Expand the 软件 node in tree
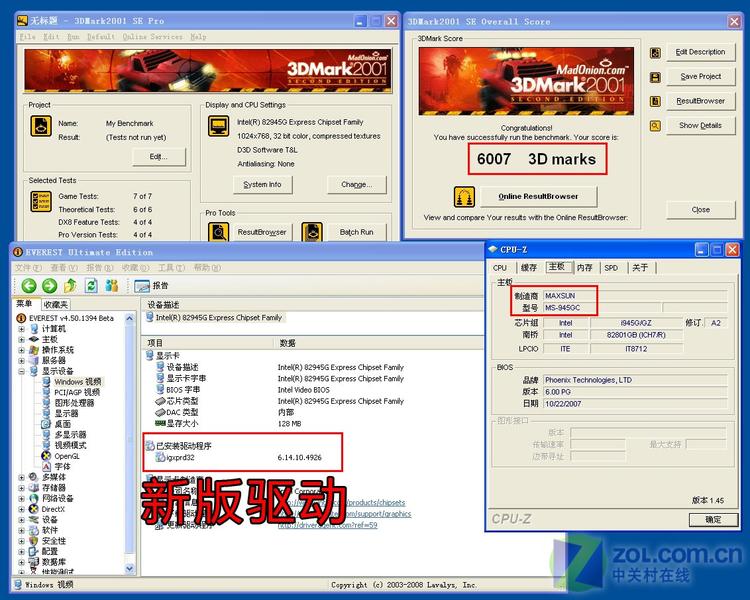 22,531
